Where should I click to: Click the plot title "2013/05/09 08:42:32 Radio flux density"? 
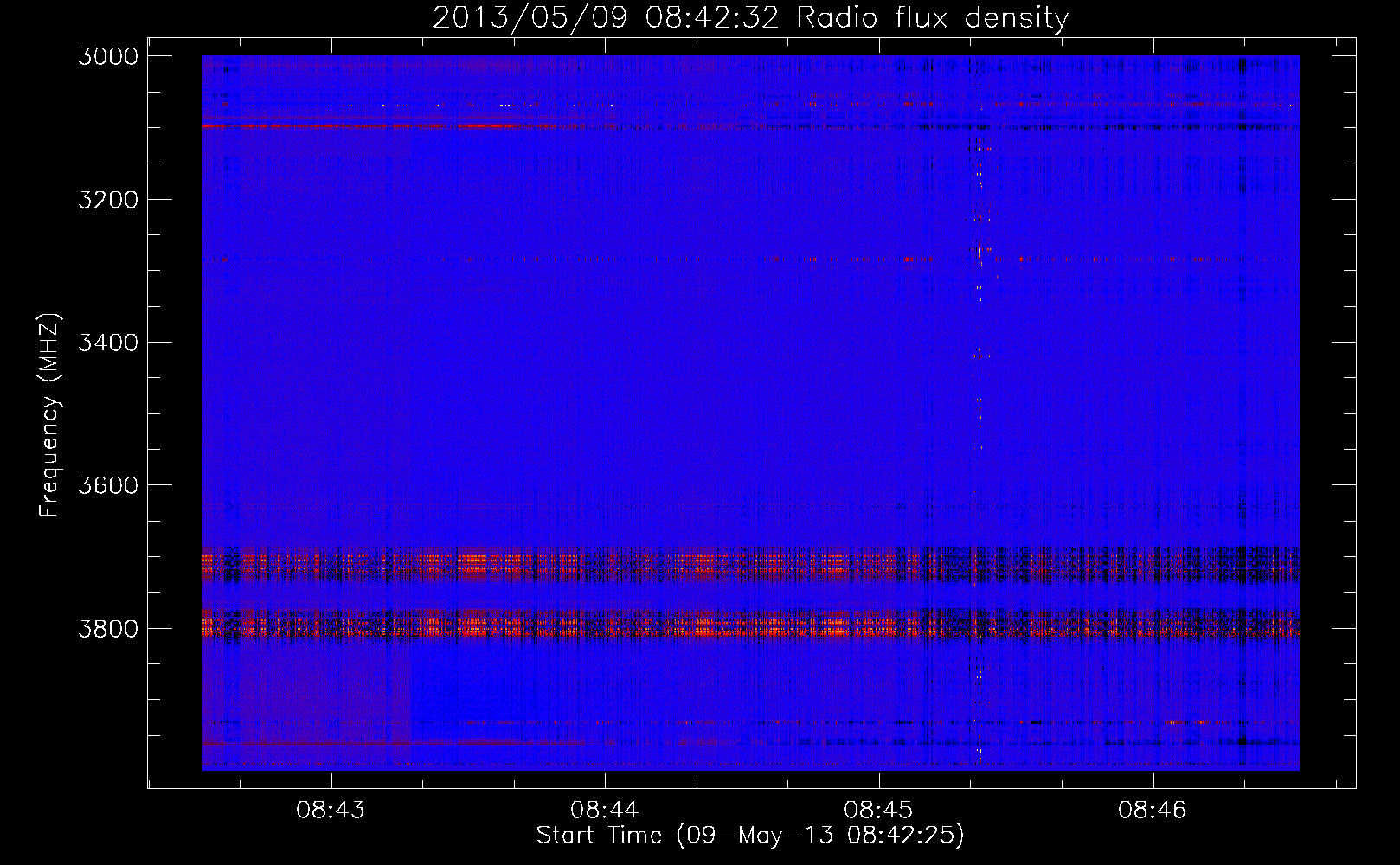[750, 18]
